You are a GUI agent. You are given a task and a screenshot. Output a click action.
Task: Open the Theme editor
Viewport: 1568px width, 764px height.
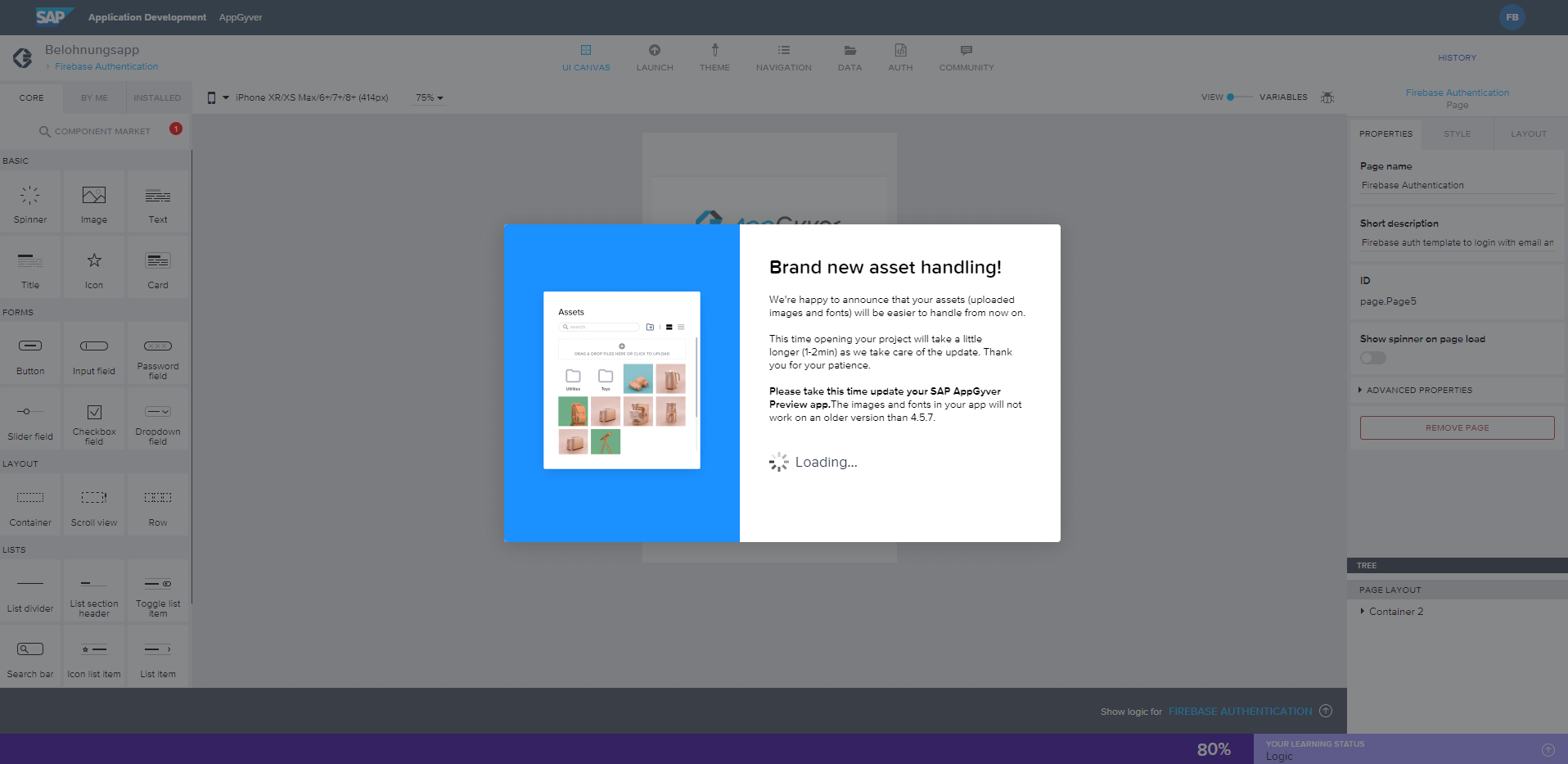point(714,58)
